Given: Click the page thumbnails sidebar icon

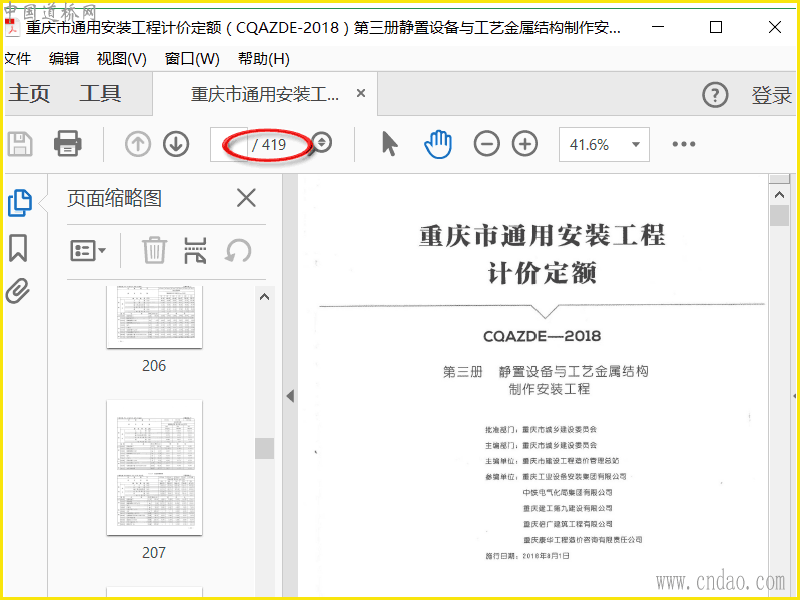Looking at the screenshot, I should tap(20, 203).
